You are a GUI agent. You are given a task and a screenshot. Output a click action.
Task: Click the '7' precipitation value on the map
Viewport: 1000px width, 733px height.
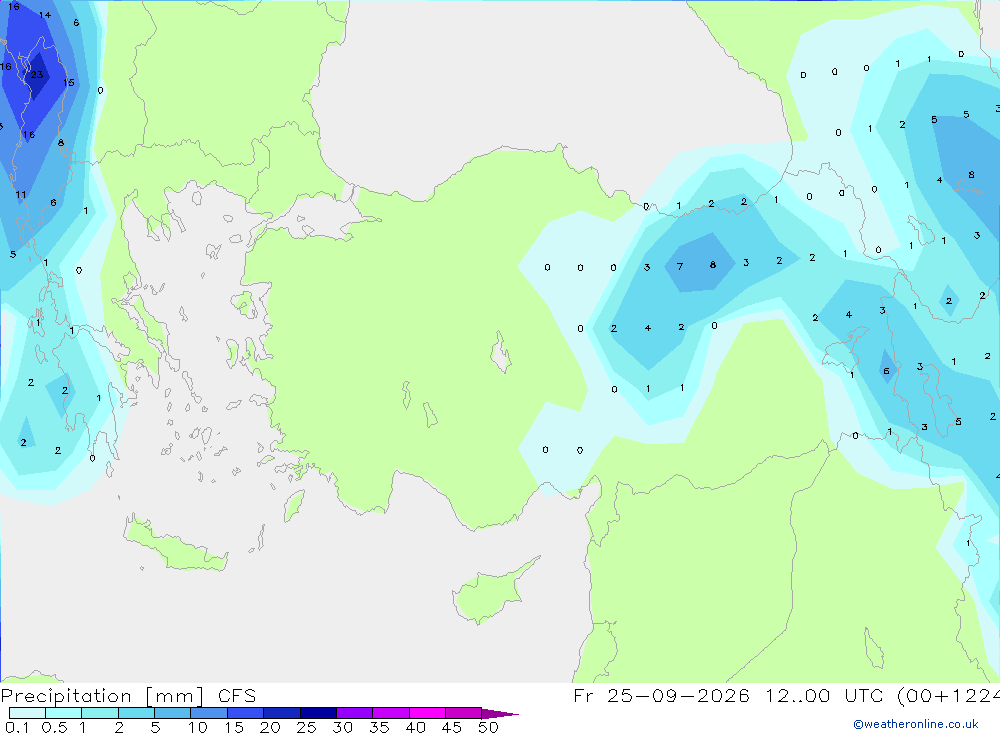tap(680, 267)
